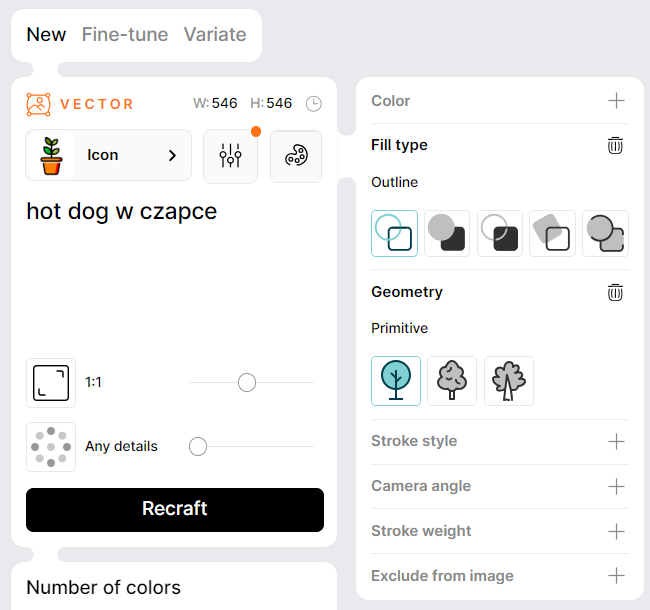Click the Vector mode image icon
Screen dimensions: 650x610
[x=38, y=104]
